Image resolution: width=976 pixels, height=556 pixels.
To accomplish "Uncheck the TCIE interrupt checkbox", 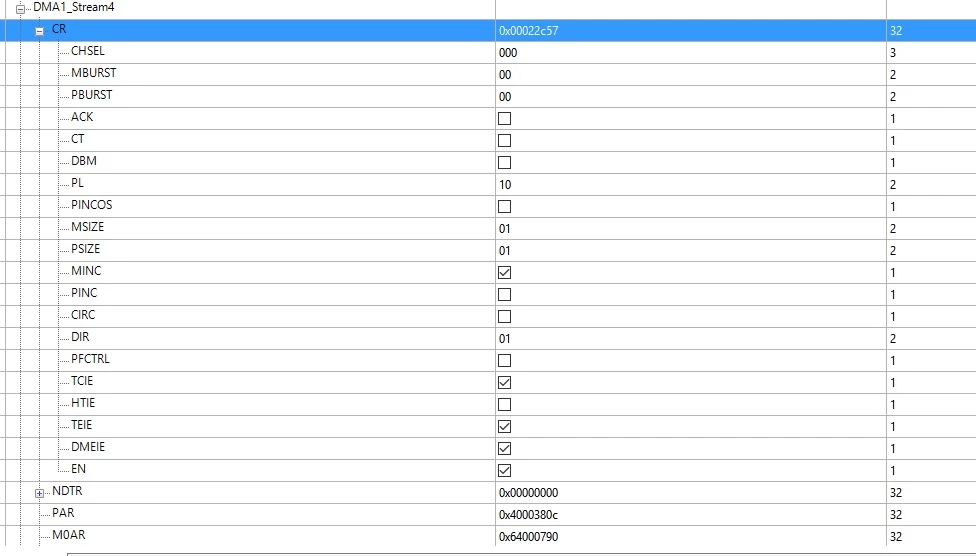I will pos(505,382).
